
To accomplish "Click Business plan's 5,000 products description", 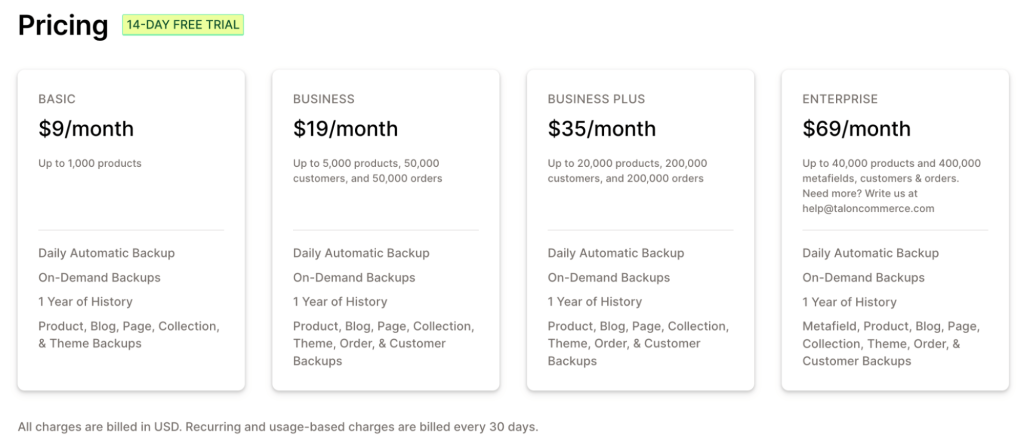I will [368, 171].
